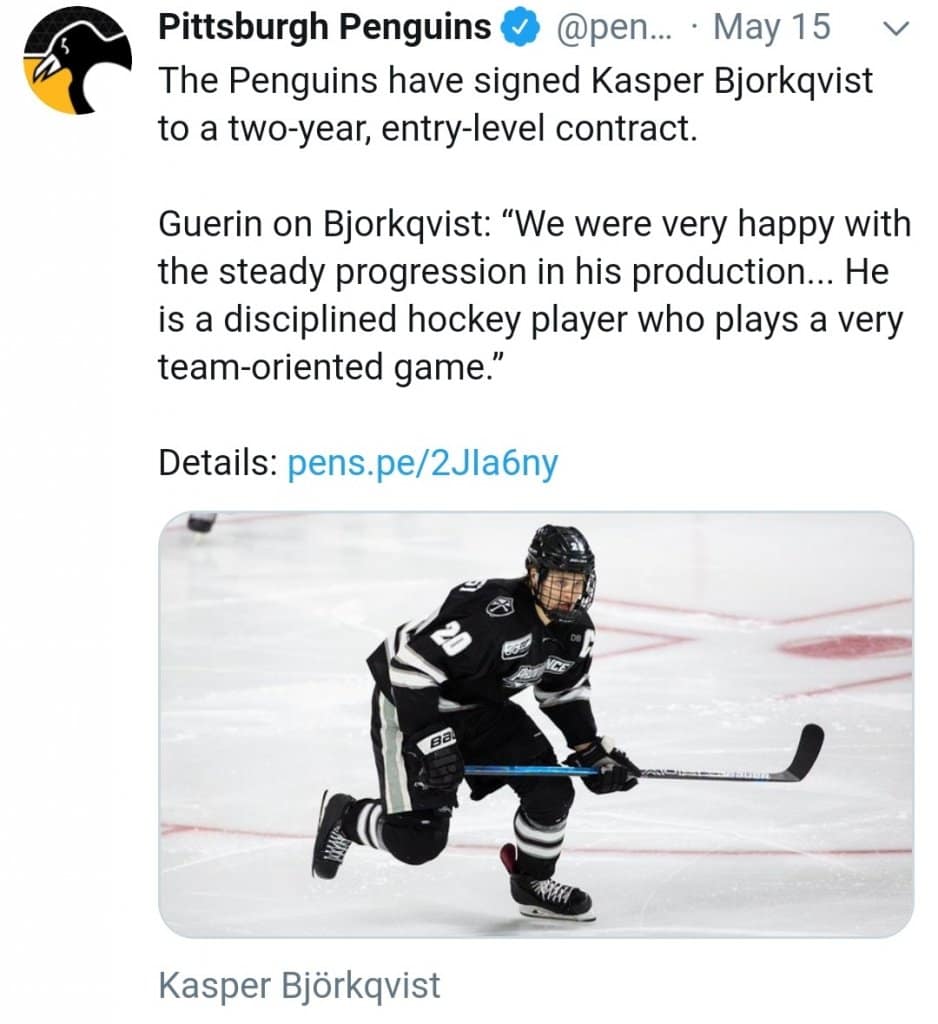Image resolution: width=938 pixels, height=1024 pixels.
Task: Click the Kasper Björkqvist card caption
Action: [299, 985]
